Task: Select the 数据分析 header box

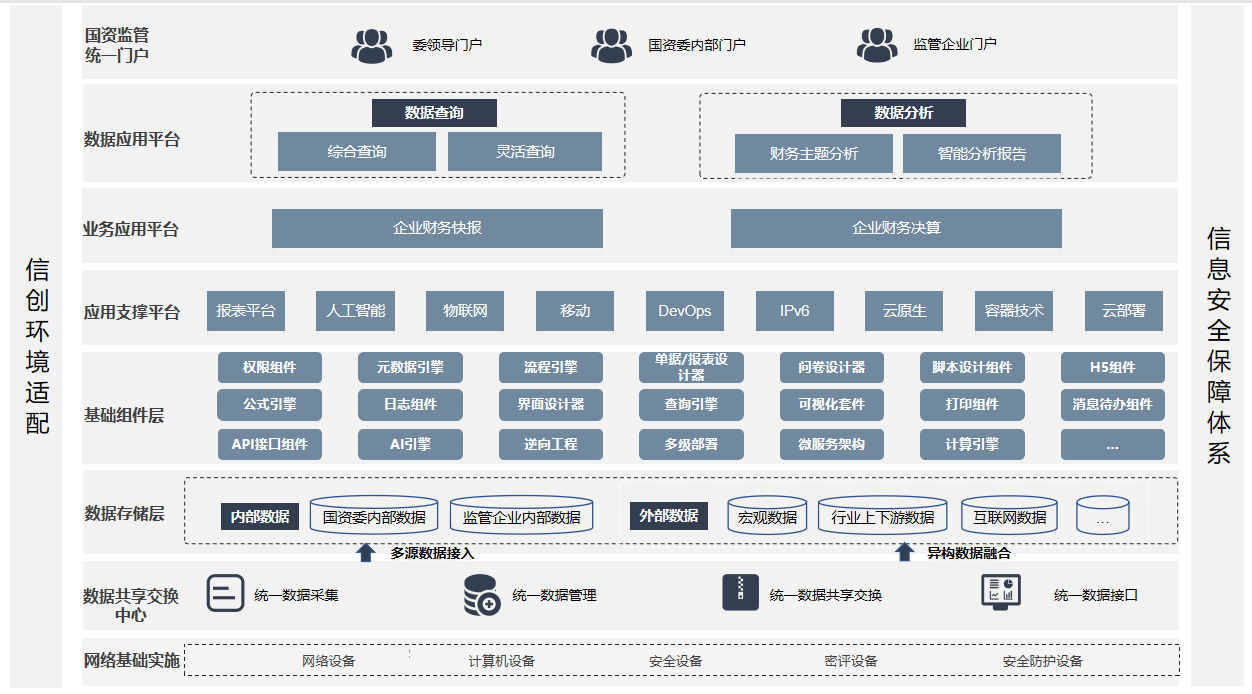Action: [903, 113]
